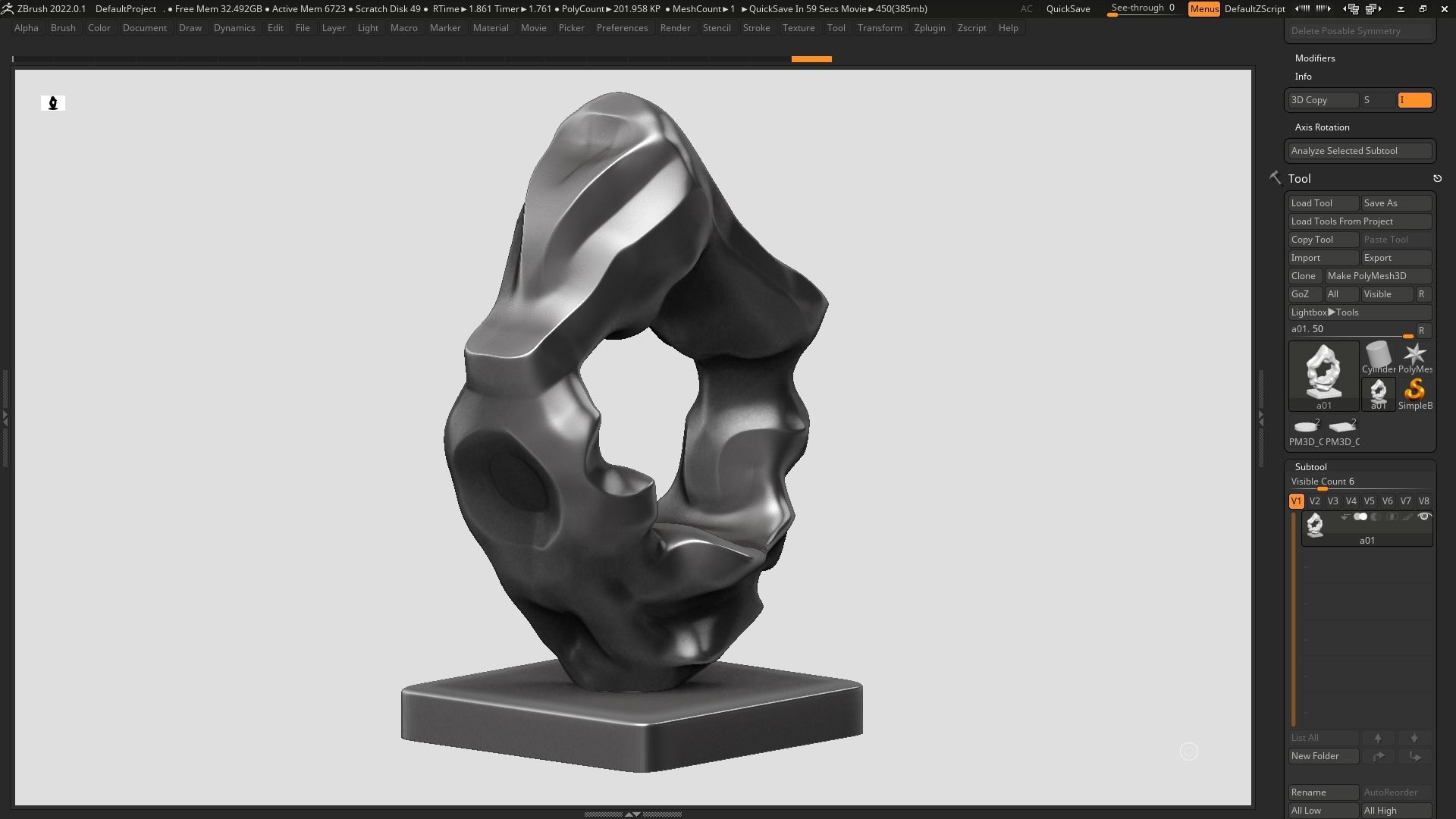1456x819 pixels.
Task: Click the circular indicator in the canvas's lower right
Action: (x=1188, y=752)
